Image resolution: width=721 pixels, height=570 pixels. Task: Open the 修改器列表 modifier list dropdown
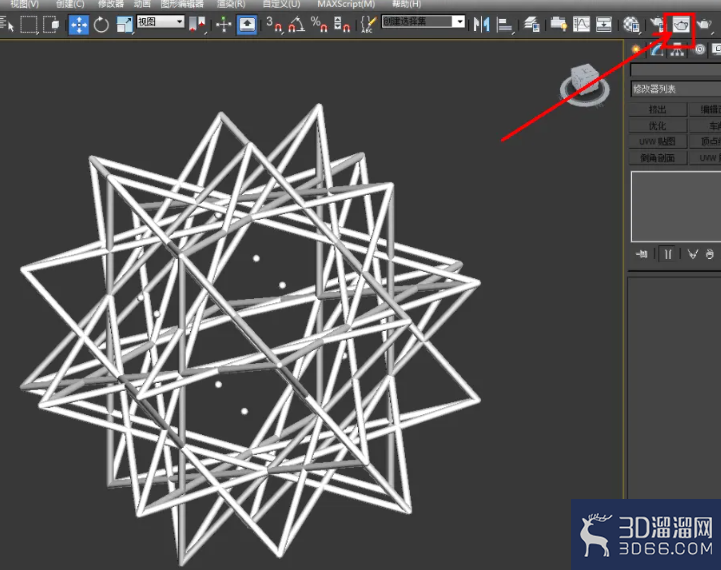[676, 89]
